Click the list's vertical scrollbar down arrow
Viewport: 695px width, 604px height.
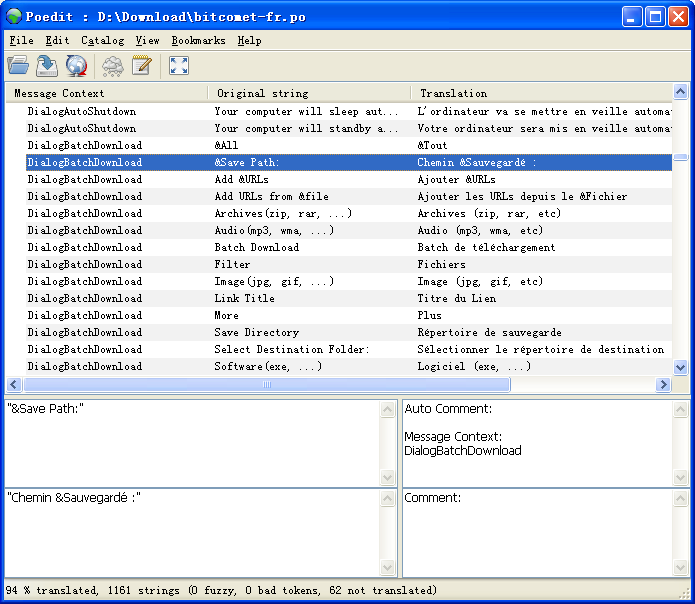[x=681, y=367]
